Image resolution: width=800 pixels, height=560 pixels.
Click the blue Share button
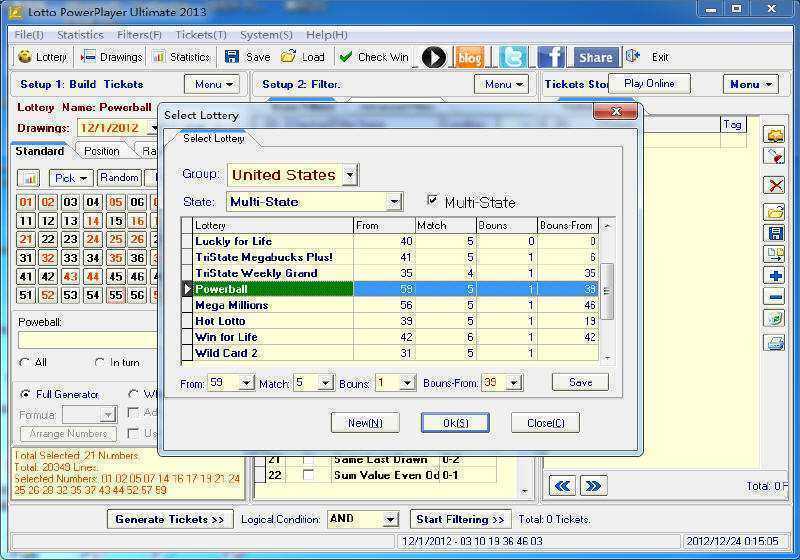595,57
